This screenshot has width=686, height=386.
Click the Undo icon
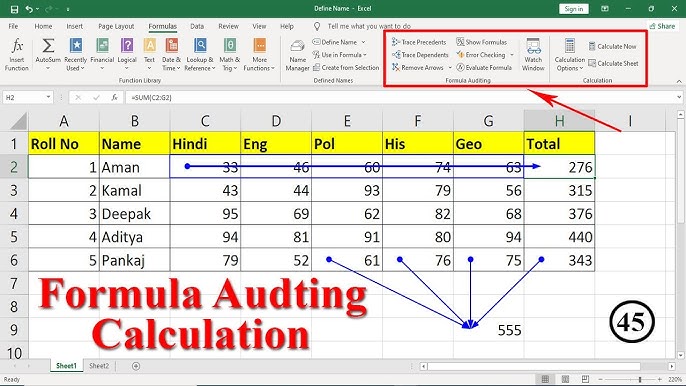(29, 9)
